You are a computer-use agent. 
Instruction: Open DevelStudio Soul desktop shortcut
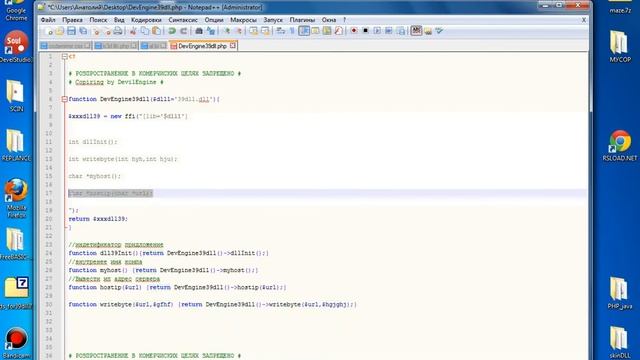[16, 47]
